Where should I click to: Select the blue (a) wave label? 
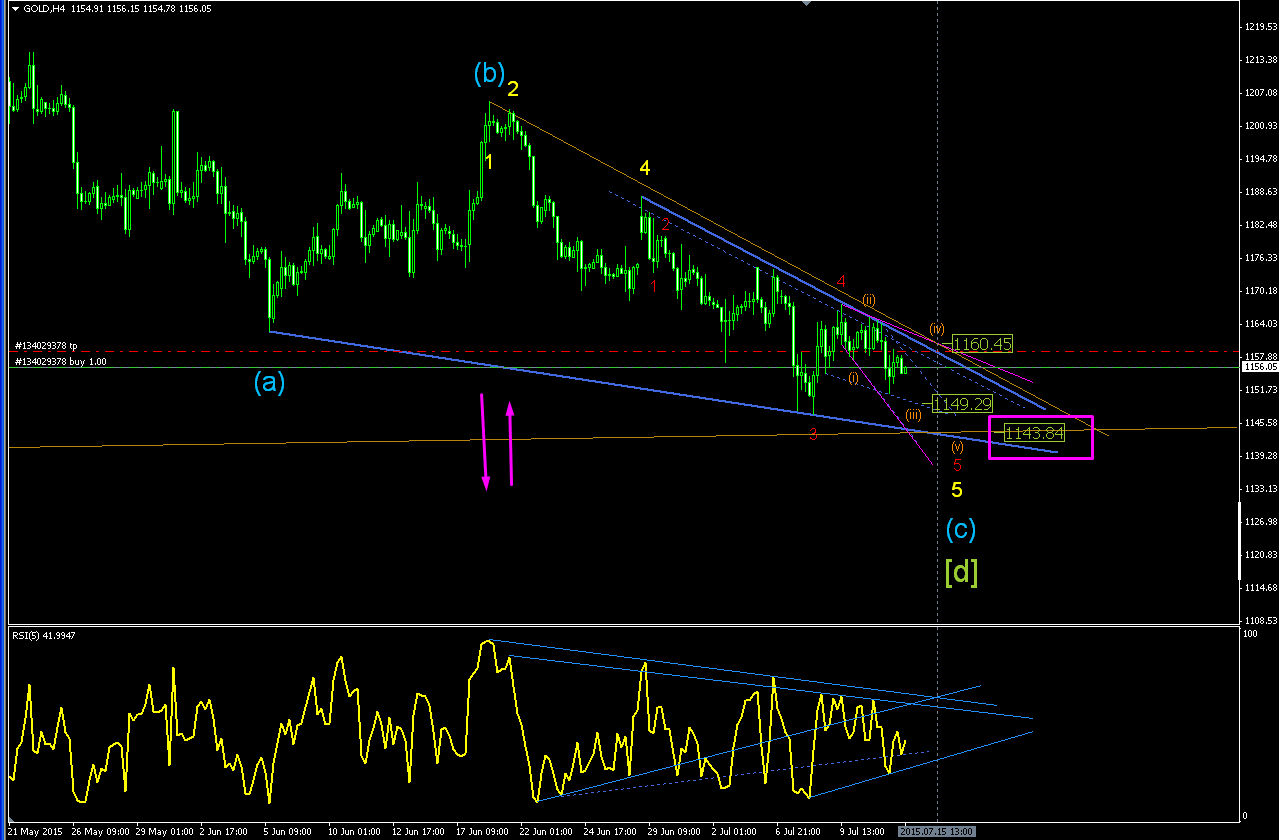click(269, 381)
